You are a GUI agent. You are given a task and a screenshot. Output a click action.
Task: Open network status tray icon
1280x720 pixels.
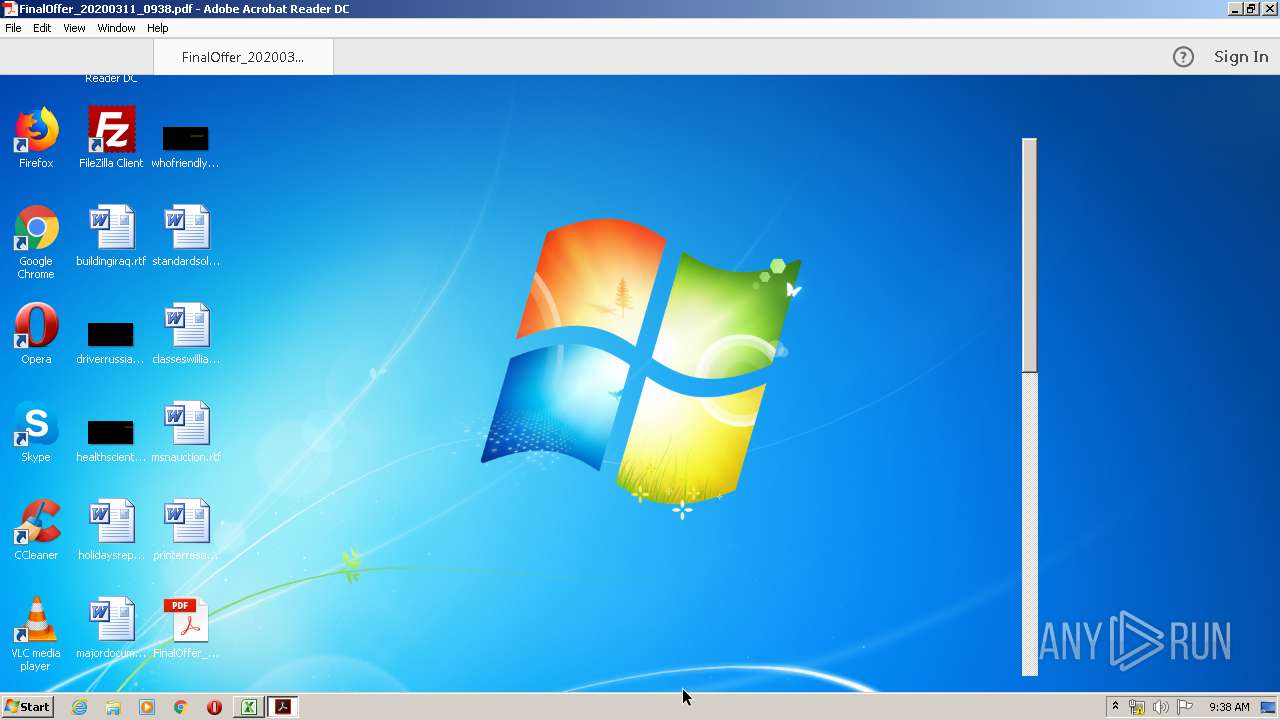1137,707
